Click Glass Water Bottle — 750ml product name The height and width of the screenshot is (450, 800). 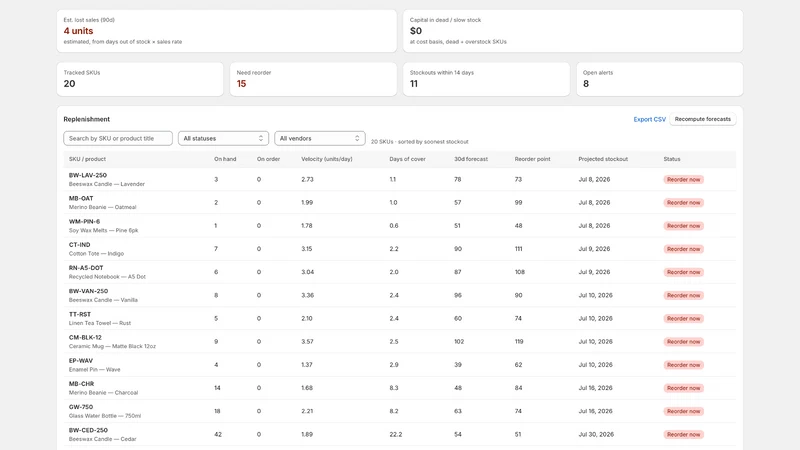pos(105,416)
